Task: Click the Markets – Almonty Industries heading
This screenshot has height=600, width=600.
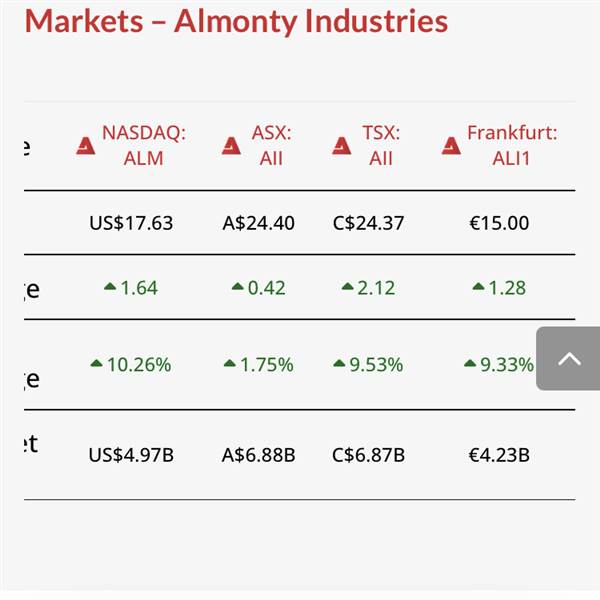Action: click(236, 21)
